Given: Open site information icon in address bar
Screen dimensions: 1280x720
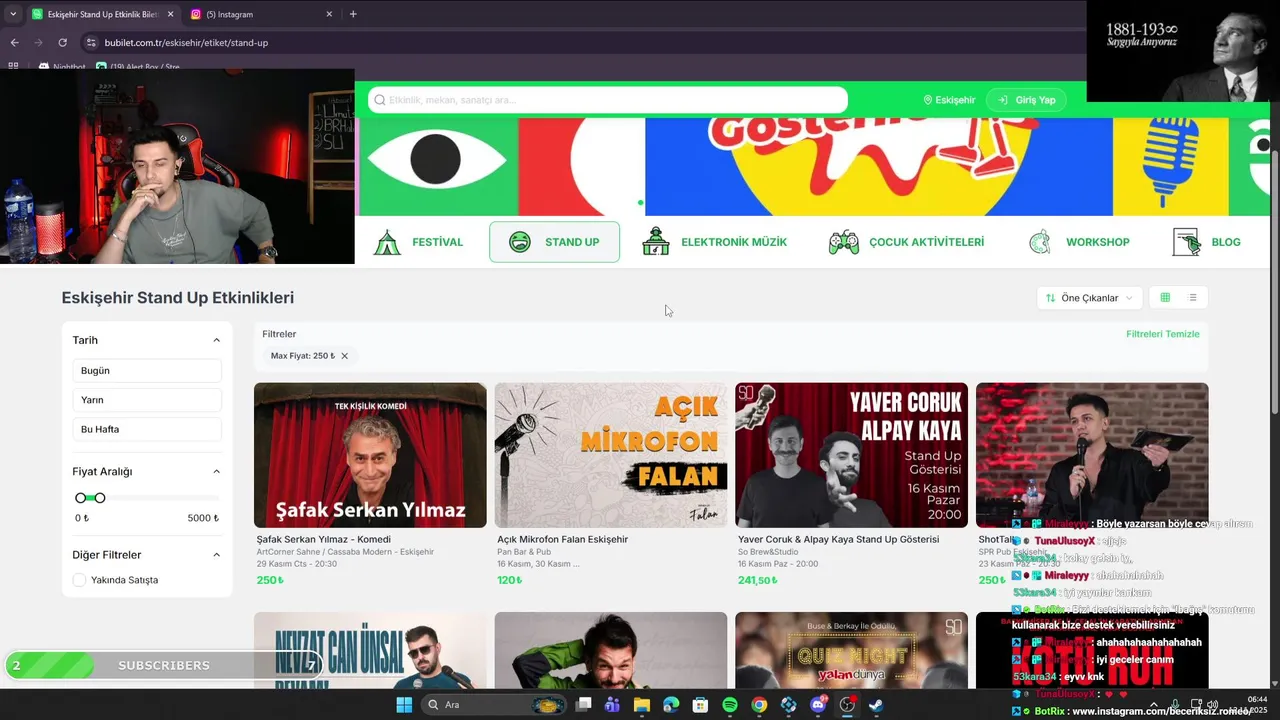Looking at the screenshot, I should coord(91,42).
